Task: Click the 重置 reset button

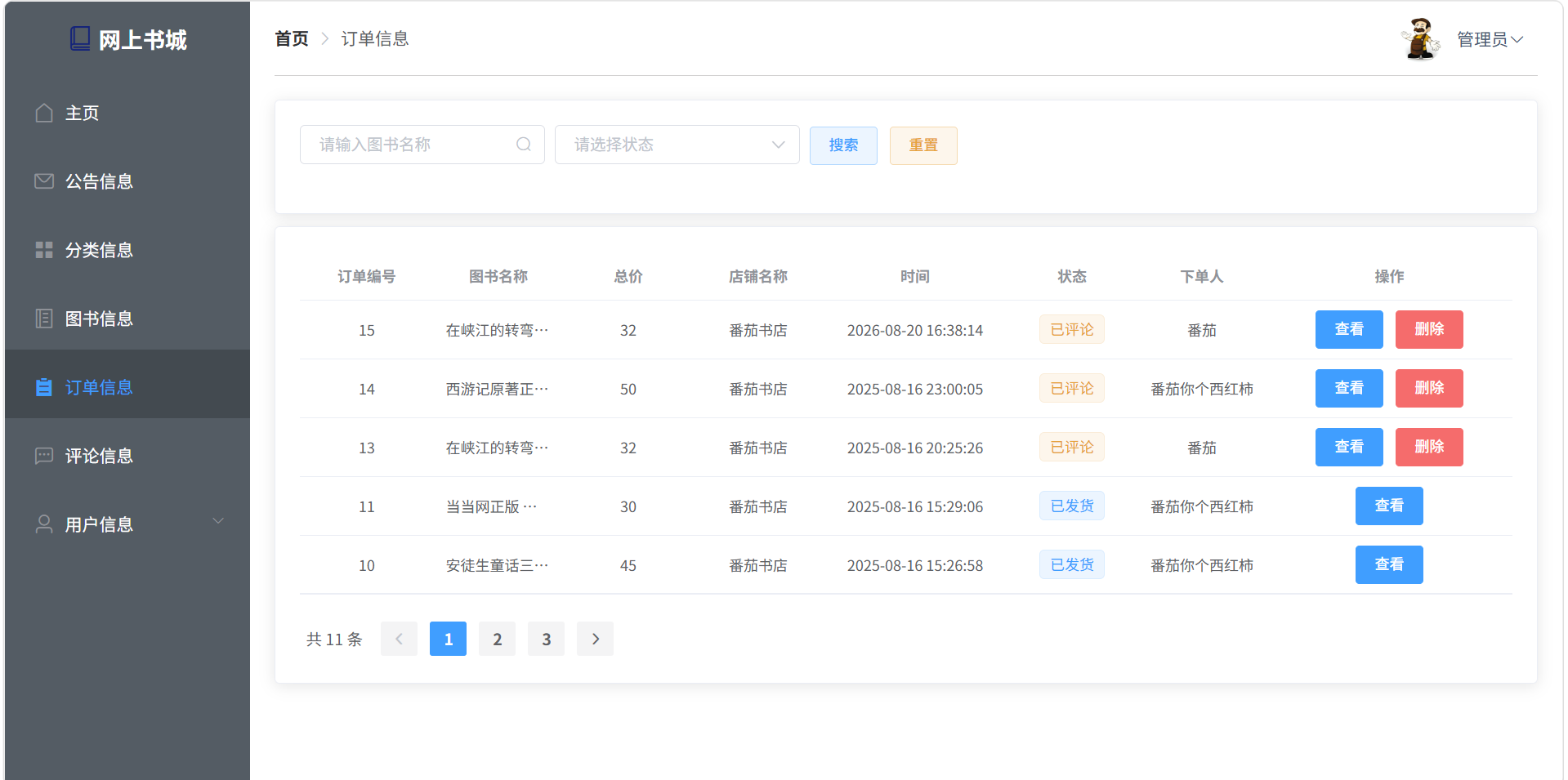Action: pos(923,145)
